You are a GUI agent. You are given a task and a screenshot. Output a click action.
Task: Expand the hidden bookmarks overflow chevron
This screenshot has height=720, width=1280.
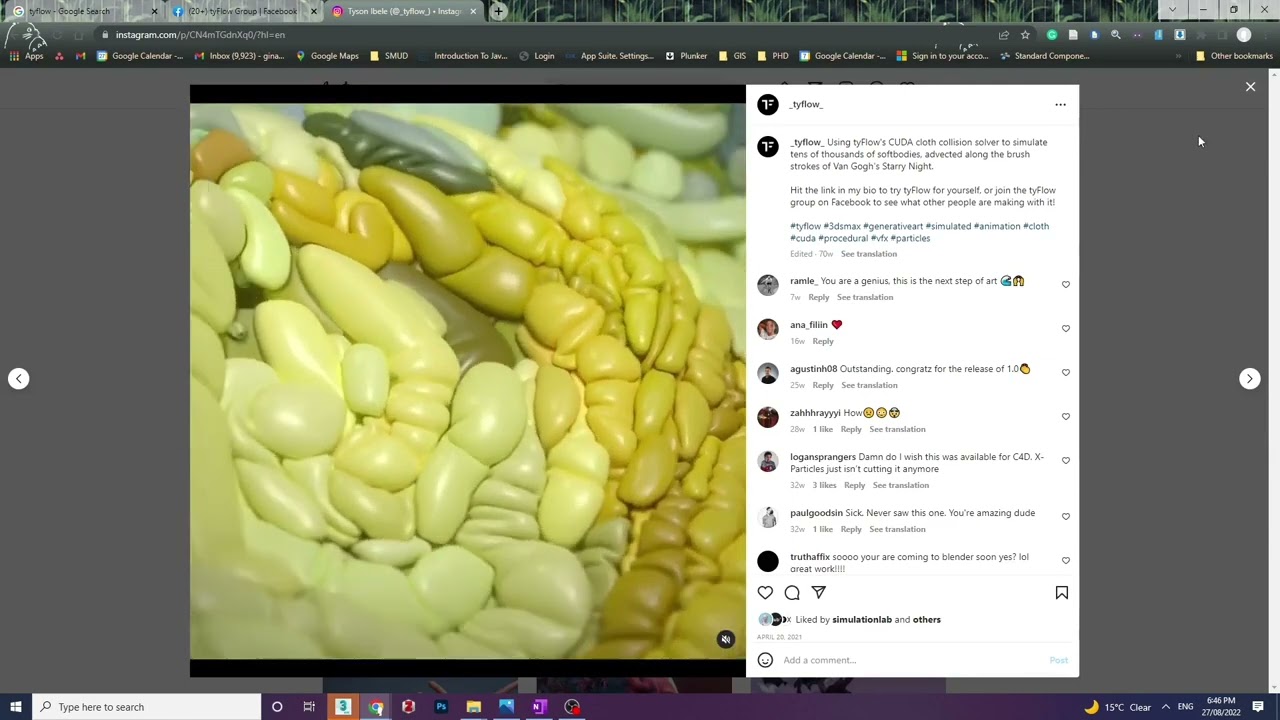(1179, 56)
